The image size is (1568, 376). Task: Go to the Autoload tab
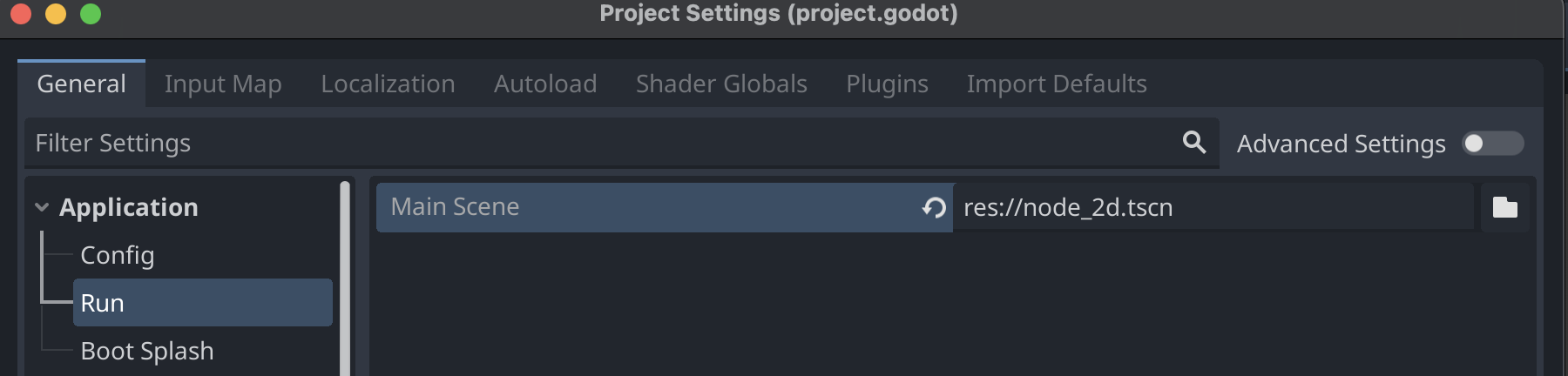click(545, 84)
